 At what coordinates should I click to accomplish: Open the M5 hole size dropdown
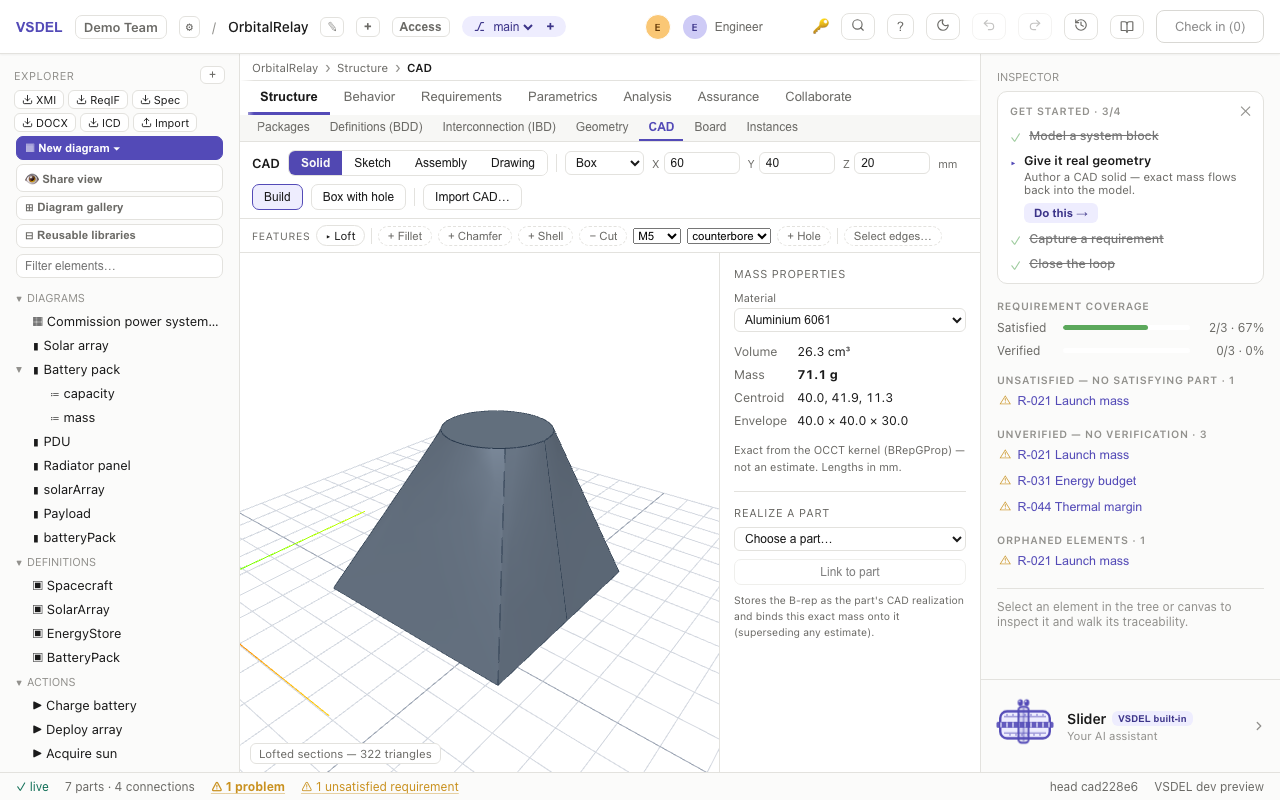pyautogui.click(x=657, y=236)
